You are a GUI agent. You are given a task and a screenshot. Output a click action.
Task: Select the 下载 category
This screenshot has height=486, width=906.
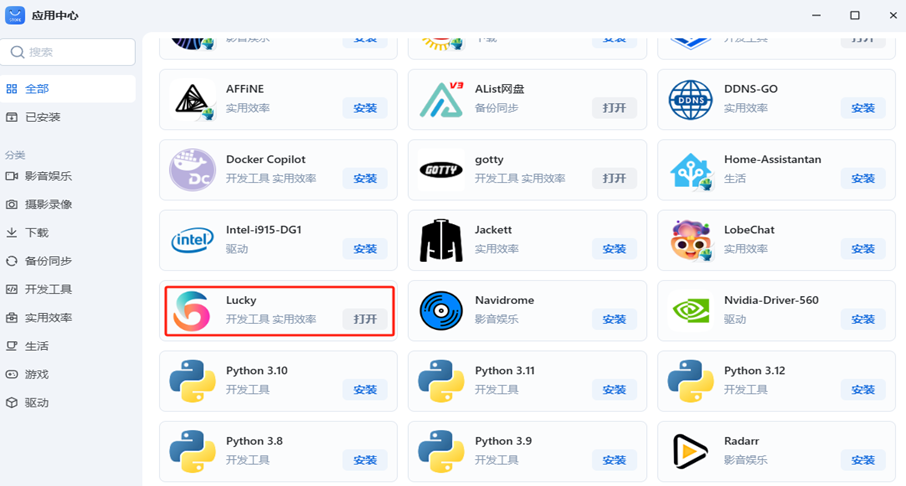68,233
